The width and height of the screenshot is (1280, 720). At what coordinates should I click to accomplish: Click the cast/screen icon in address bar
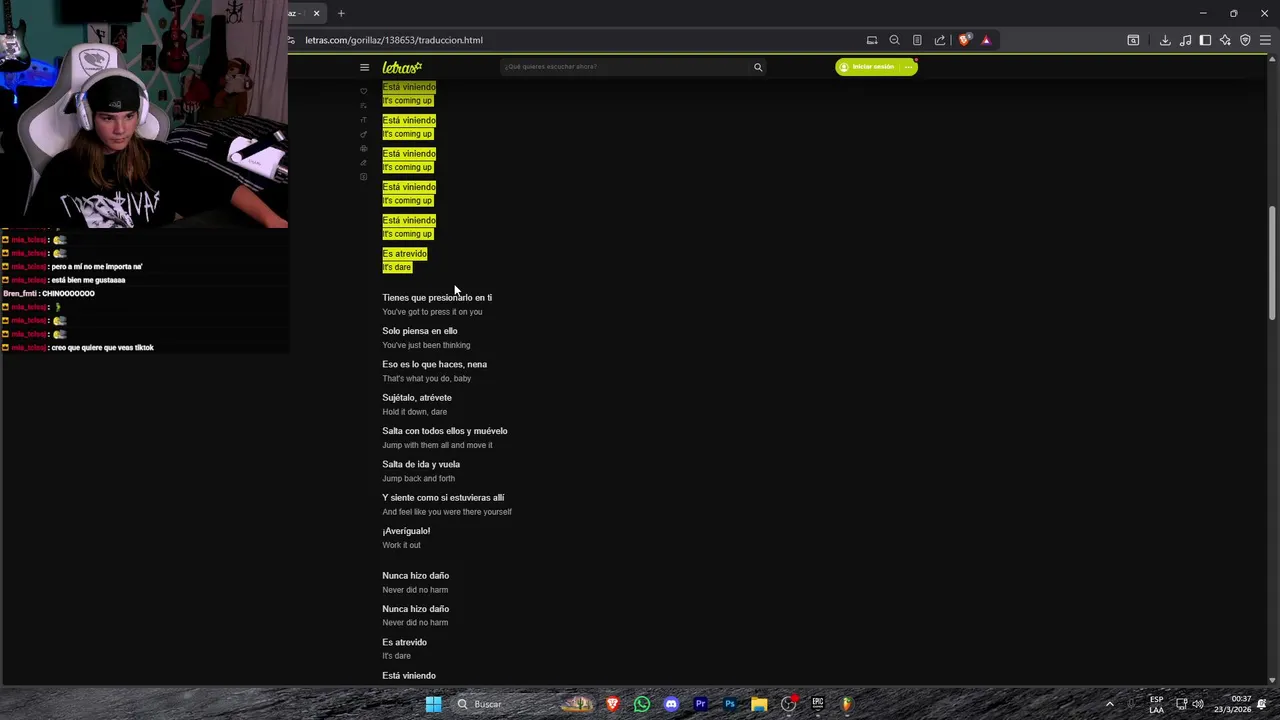tap(872, 40)
